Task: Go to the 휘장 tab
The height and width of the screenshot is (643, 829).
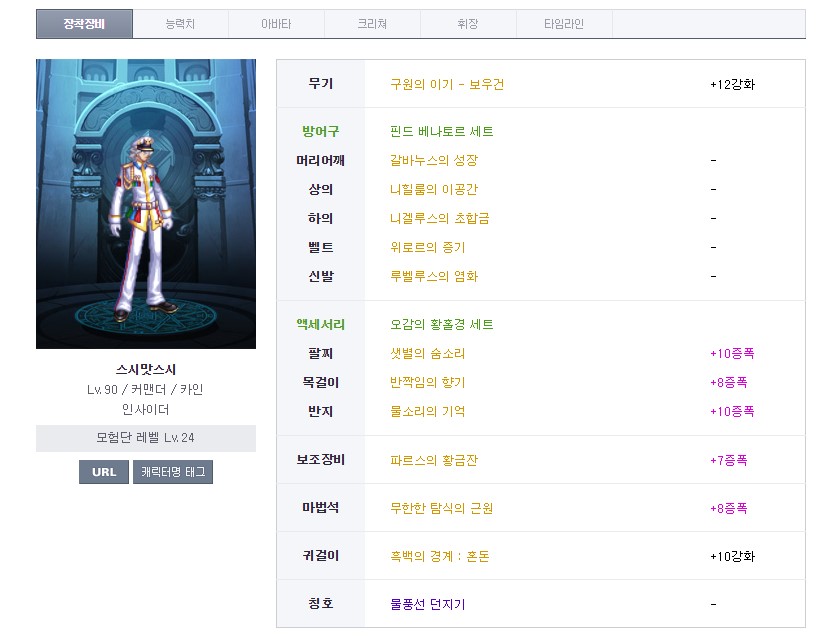Action: tap(468, 24)
